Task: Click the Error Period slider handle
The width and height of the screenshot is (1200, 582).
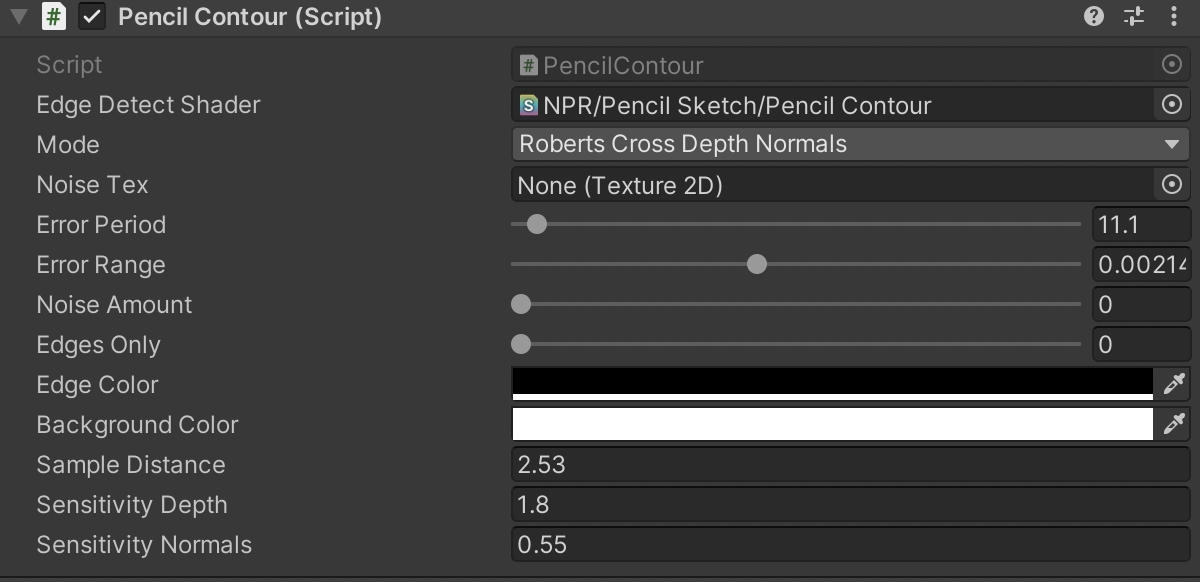Action: click(537, 224)
